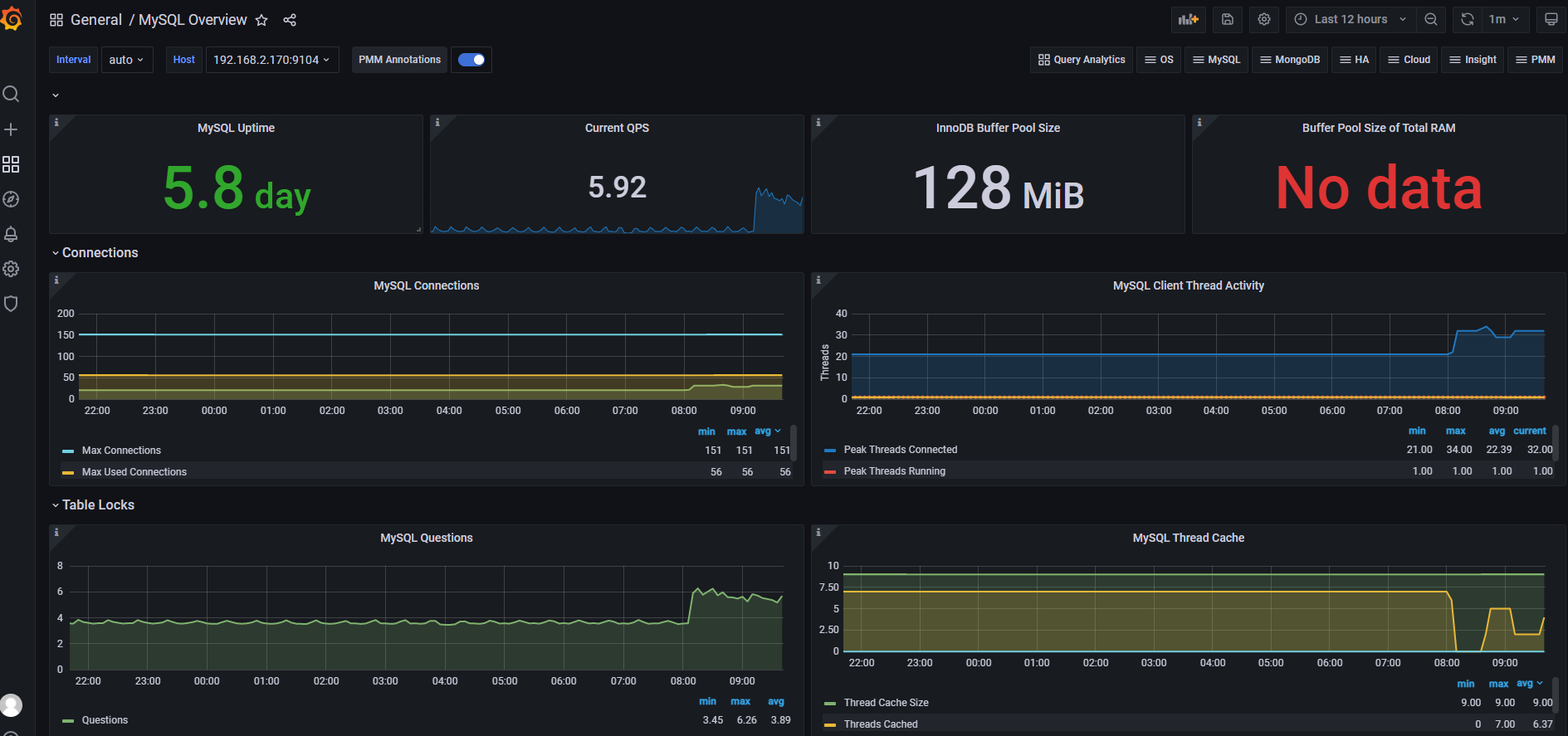The image size is (1568, 736).
Task: Show info for MySQL Uptime panel
Action: [x=56, y=122]
